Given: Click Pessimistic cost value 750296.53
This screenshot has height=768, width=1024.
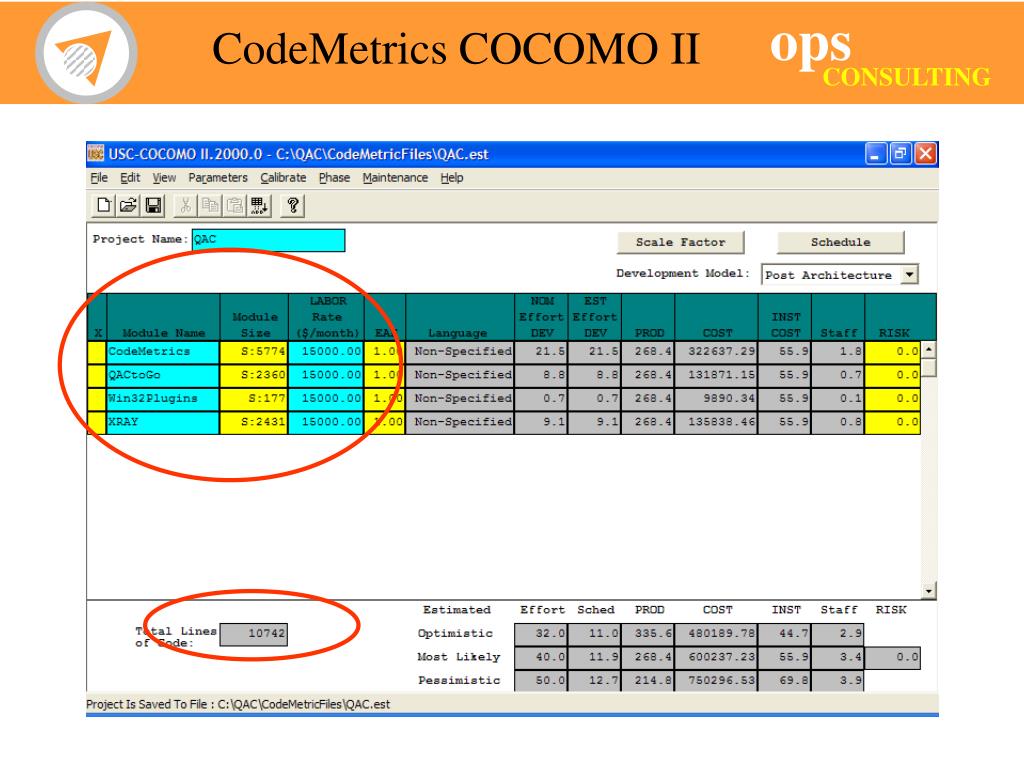Looking at the screenshot, I should coord(716,680).
